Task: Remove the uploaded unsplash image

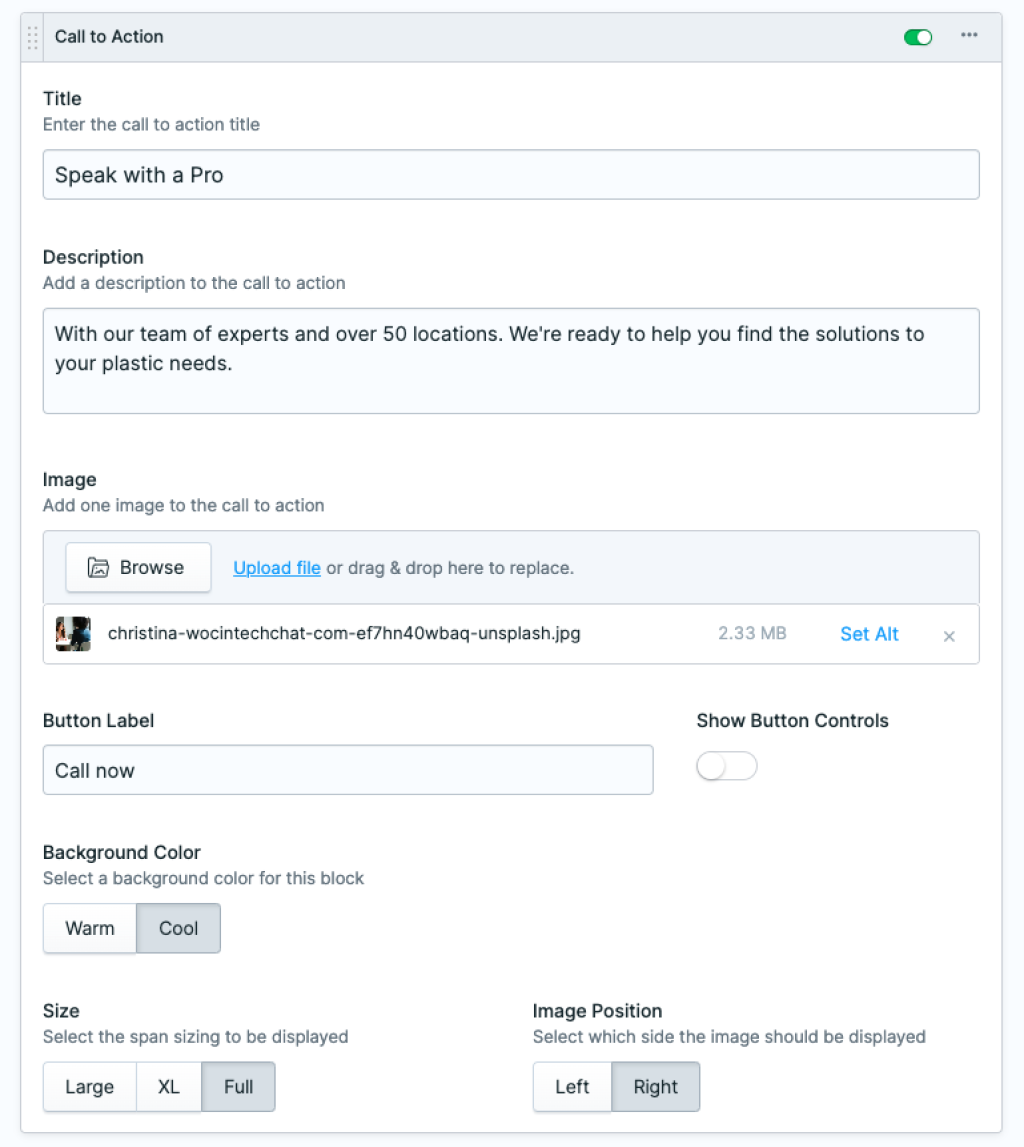Action: click(x=948, y=635)
